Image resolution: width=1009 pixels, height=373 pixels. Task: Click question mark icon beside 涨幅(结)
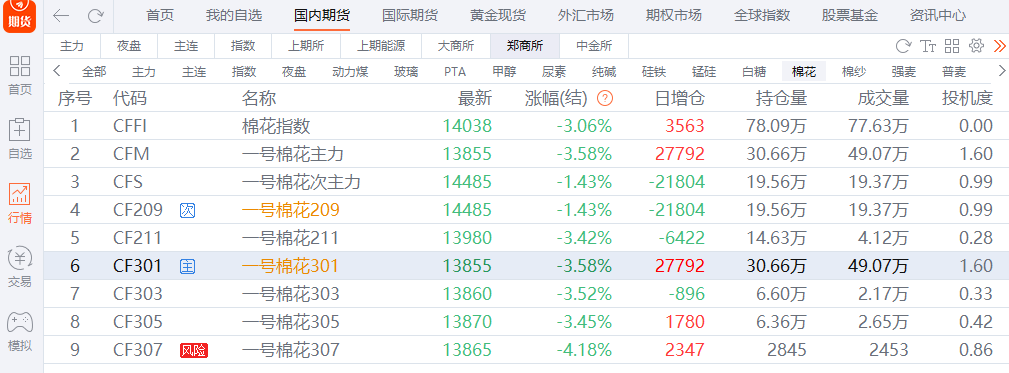click(605, 98)
